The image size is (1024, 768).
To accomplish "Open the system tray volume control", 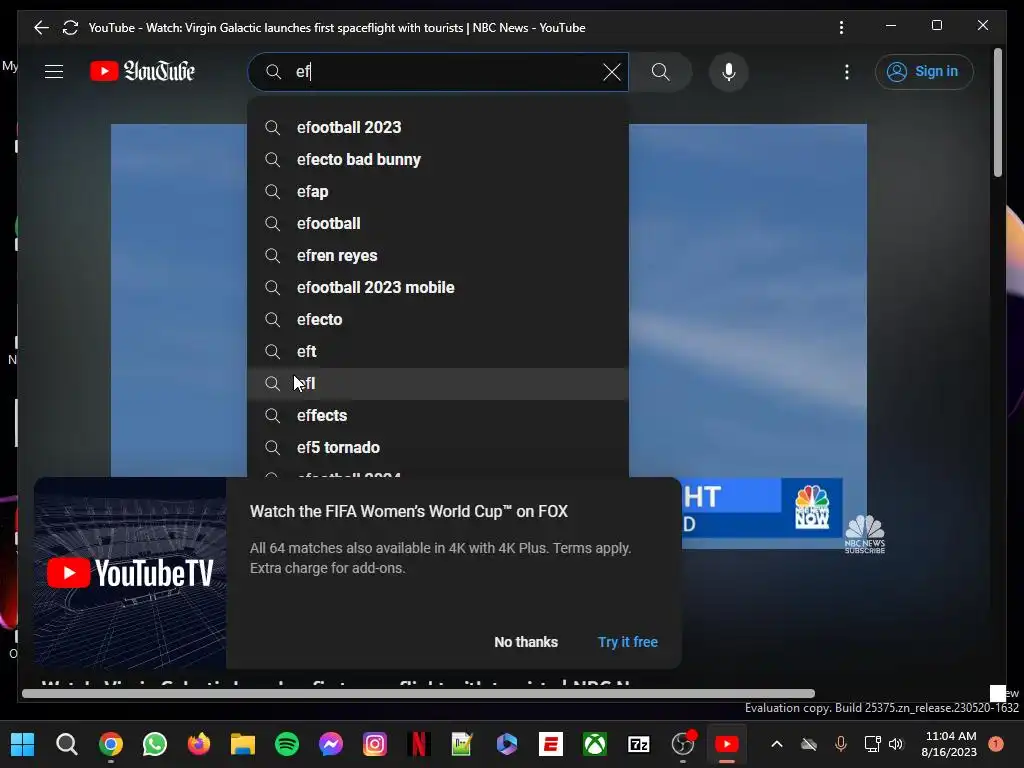I will 896,744.
